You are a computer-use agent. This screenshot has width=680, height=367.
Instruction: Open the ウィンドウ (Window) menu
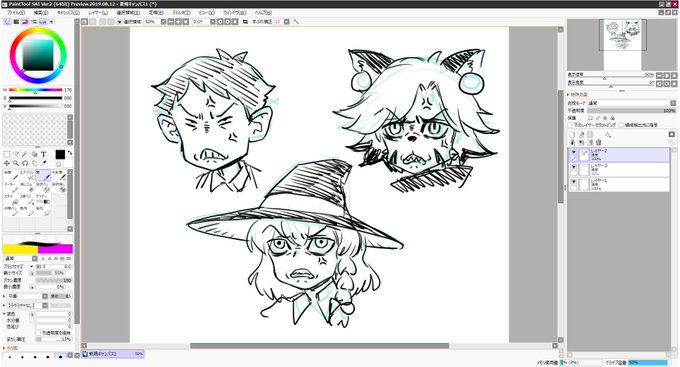point(235,13)
